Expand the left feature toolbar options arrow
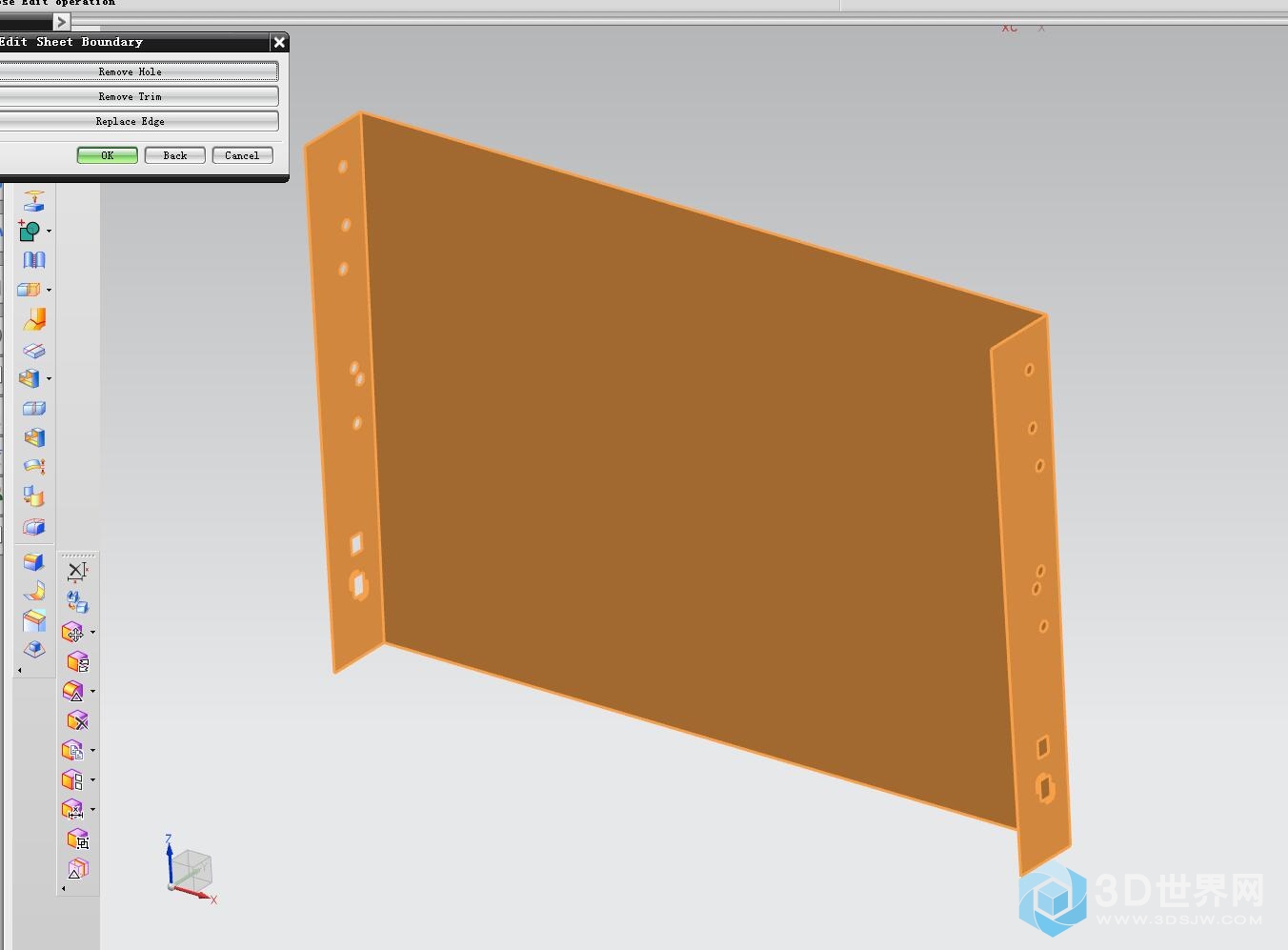Image resolution: width=1288 pixels, height=950 pixels. pos(20,670)
